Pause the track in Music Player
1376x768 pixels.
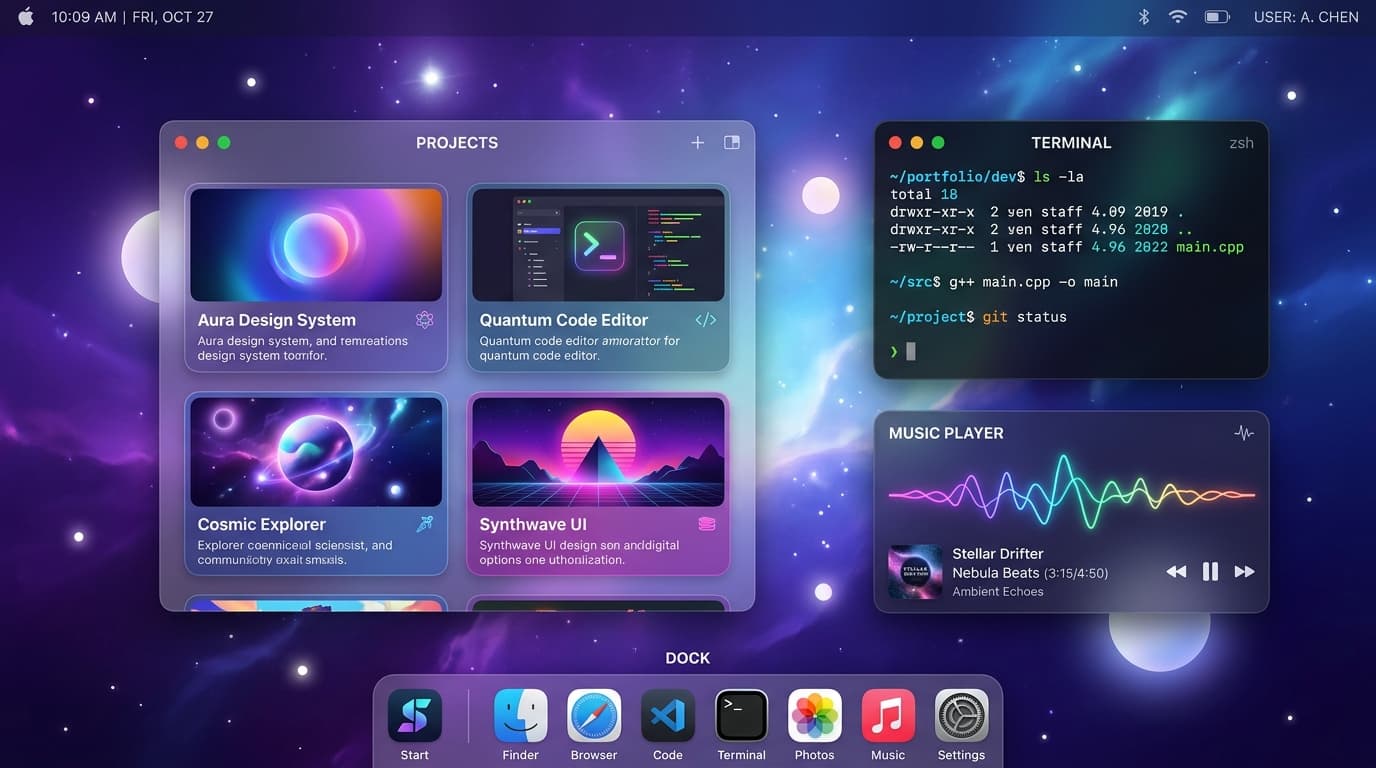click(1210, 571)
